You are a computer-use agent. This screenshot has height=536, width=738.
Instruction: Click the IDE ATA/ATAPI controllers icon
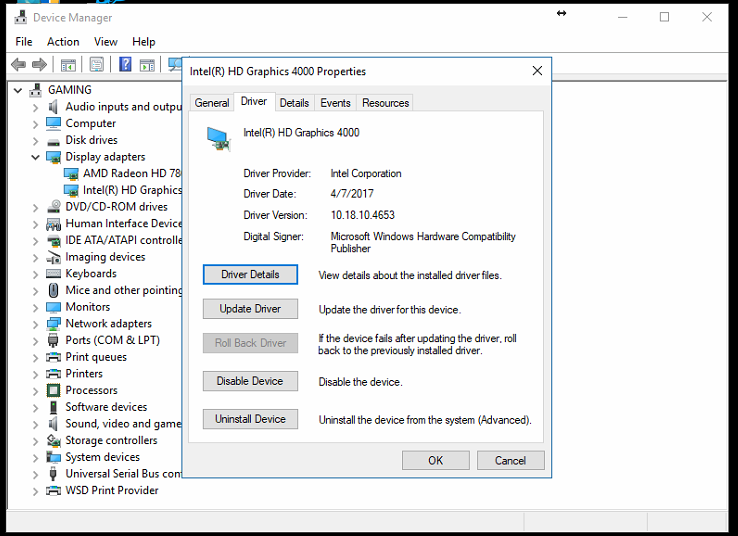point(54,240)
